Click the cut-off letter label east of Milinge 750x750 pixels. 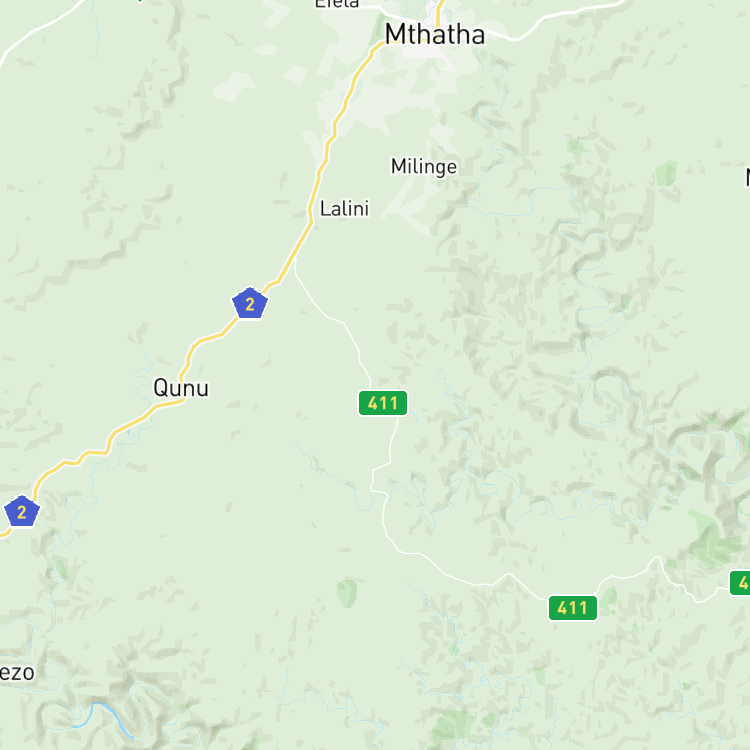(747, 177)
